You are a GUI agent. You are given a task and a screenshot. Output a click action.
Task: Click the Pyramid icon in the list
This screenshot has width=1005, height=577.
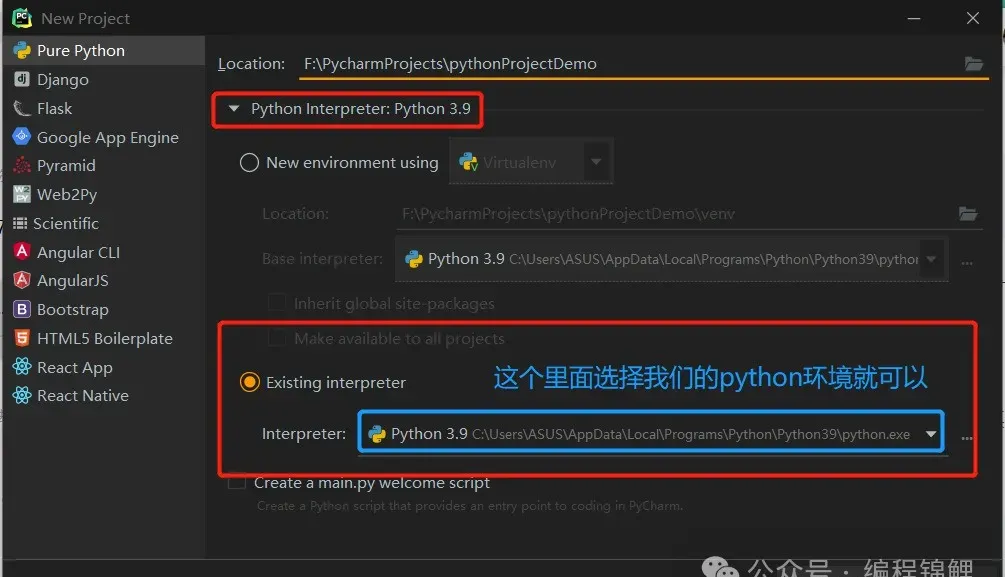click(22, 165)
